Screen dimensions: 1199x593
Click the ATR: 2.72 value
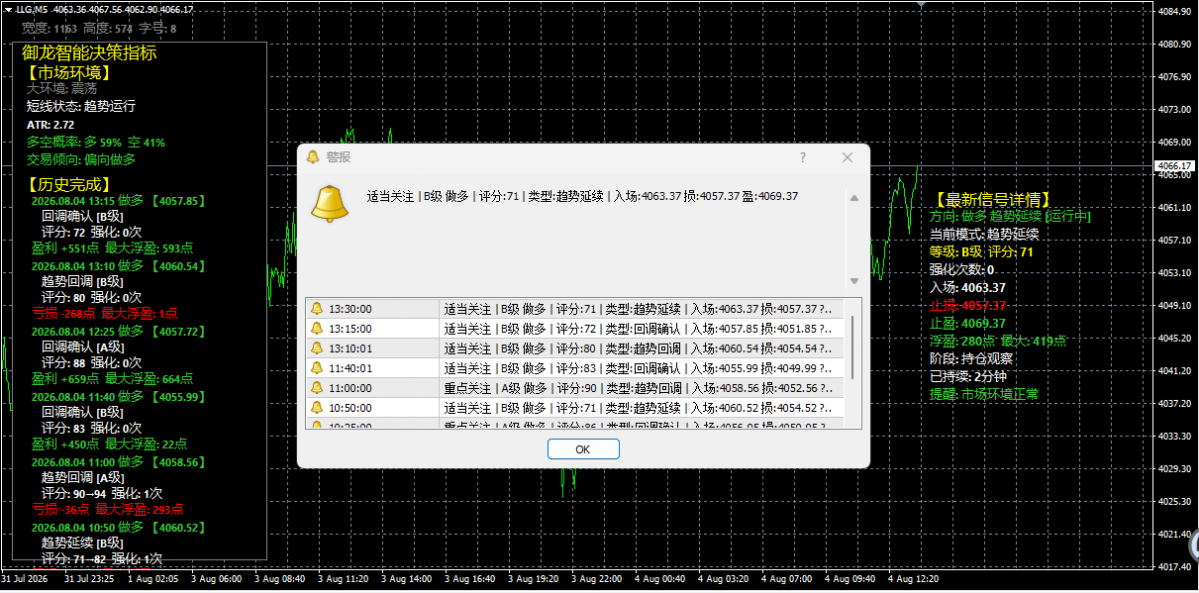point(50,124)
